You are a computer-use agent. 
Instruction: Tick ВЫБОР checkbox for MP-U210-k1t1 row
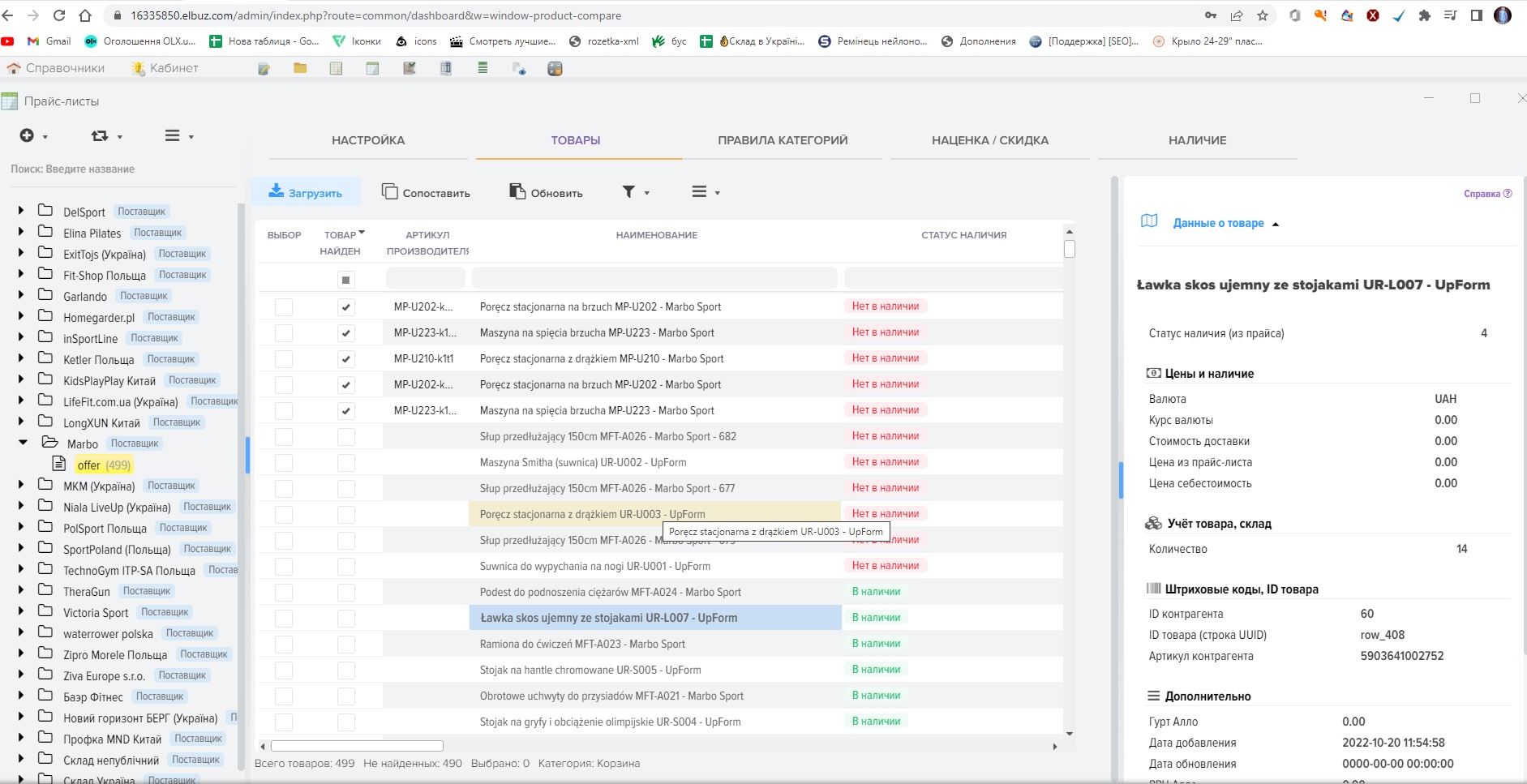point(284,359)
